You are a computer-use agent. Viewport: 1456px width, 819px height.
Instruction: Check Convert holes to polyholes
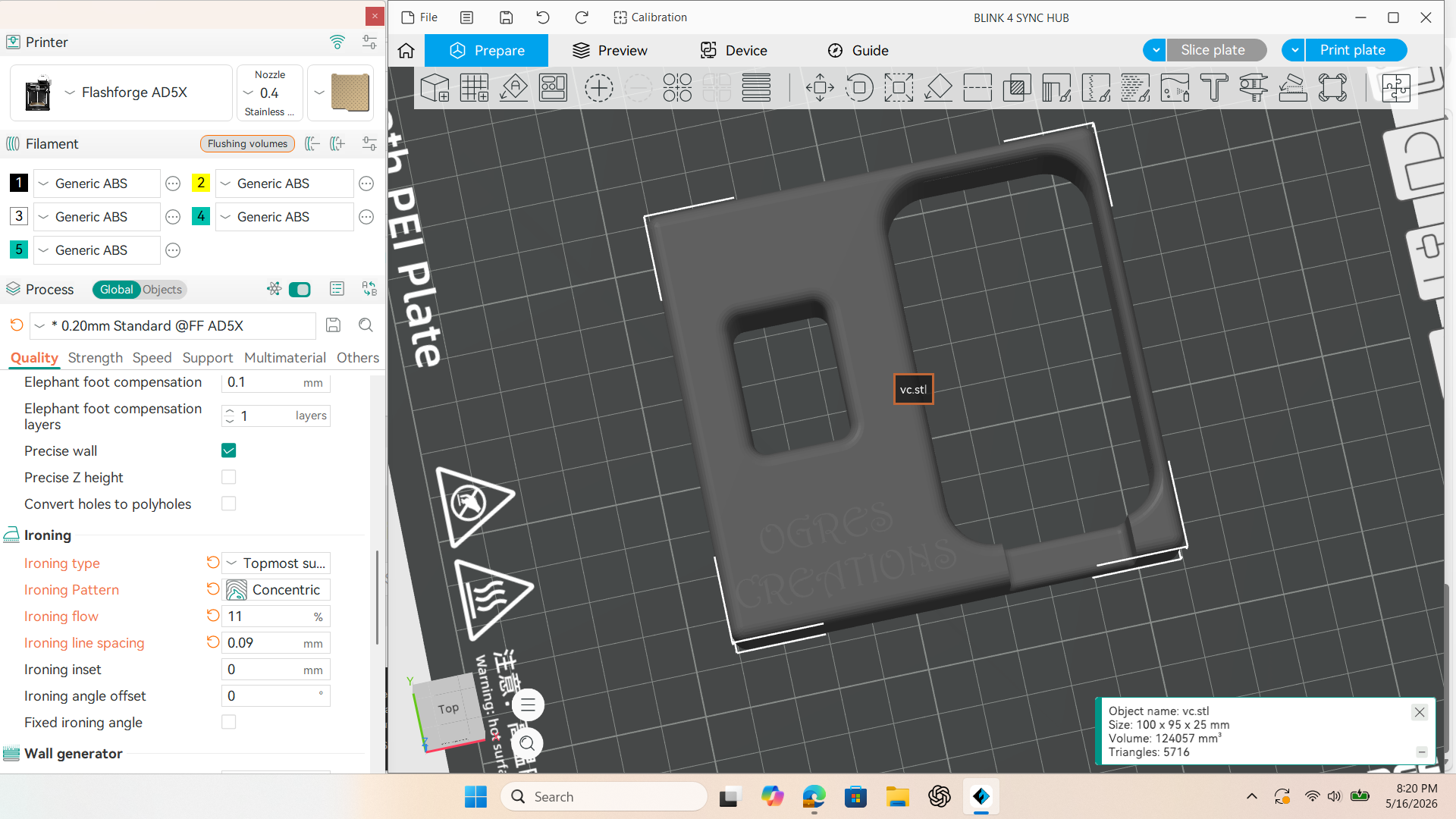pyautogui.click(x=228, y=504)
